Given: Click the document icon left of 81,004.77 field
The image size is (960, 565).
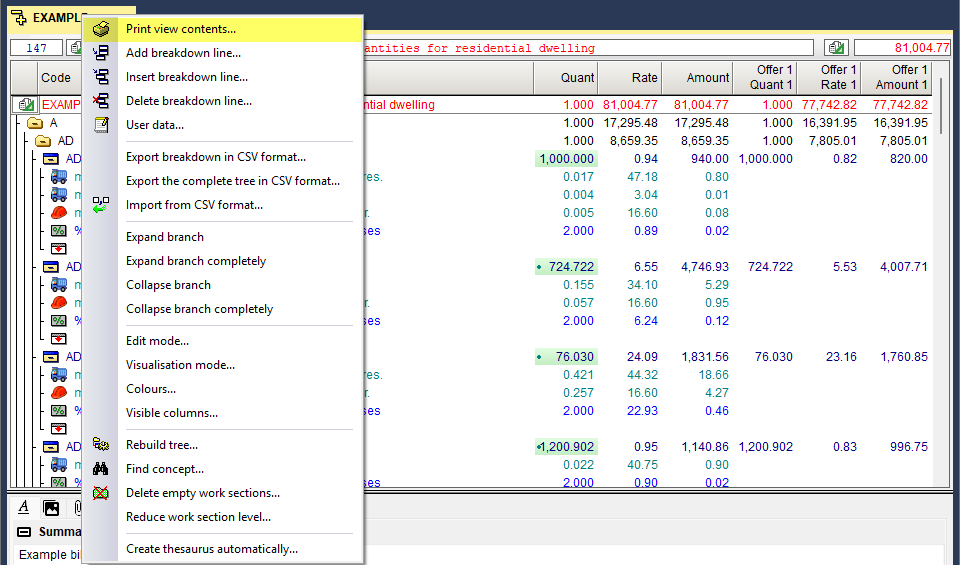Looking at the screenshot, I should point(836,48).
